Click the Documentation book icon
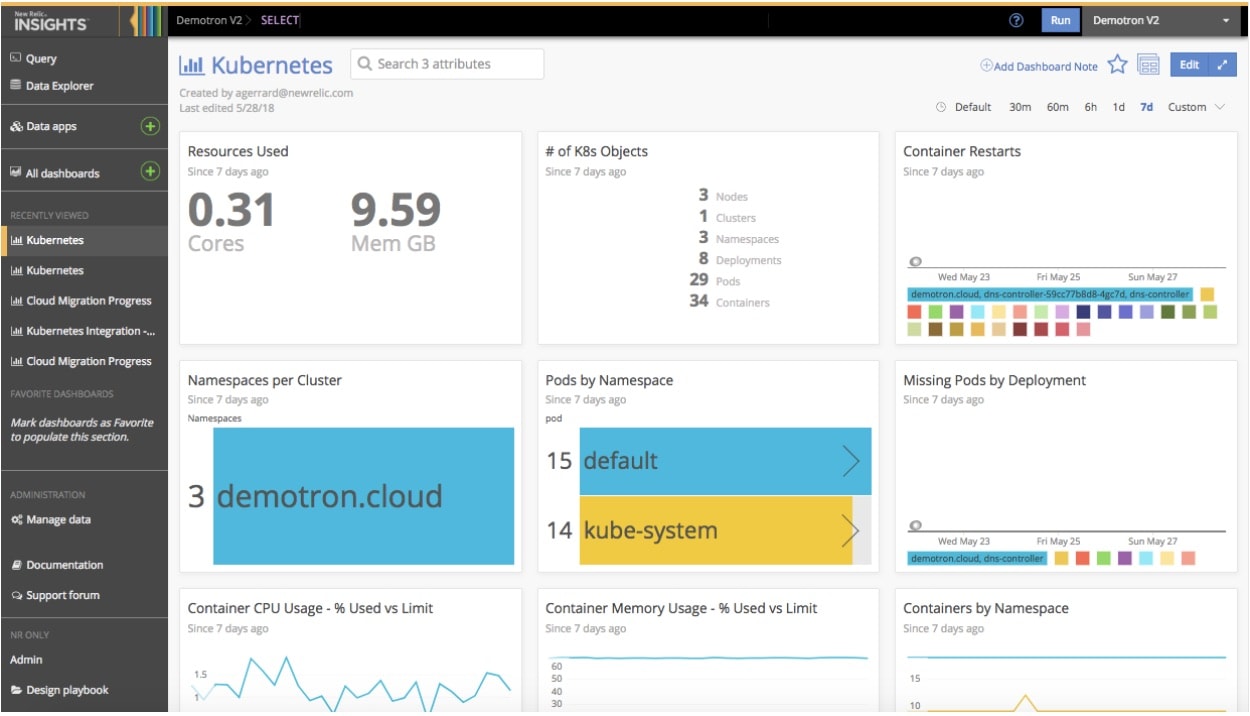Screen dimensions: 1250x716 tap(16, 565)
